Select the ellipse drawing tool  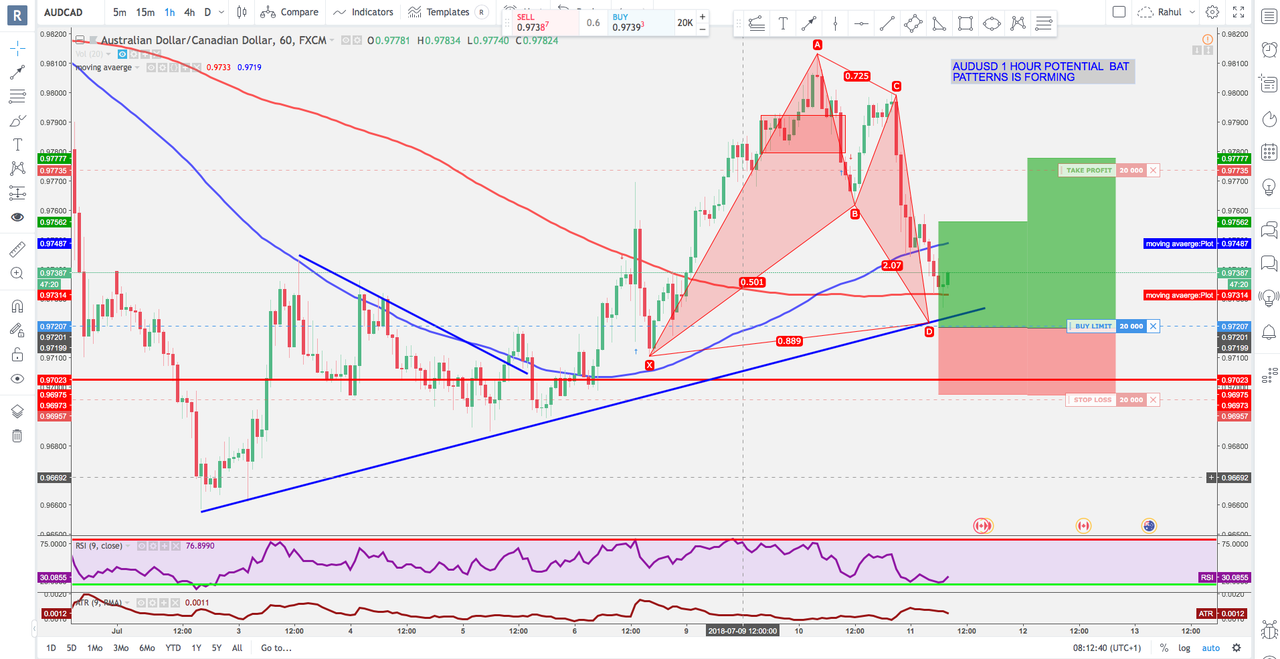[x=991, y=24]
